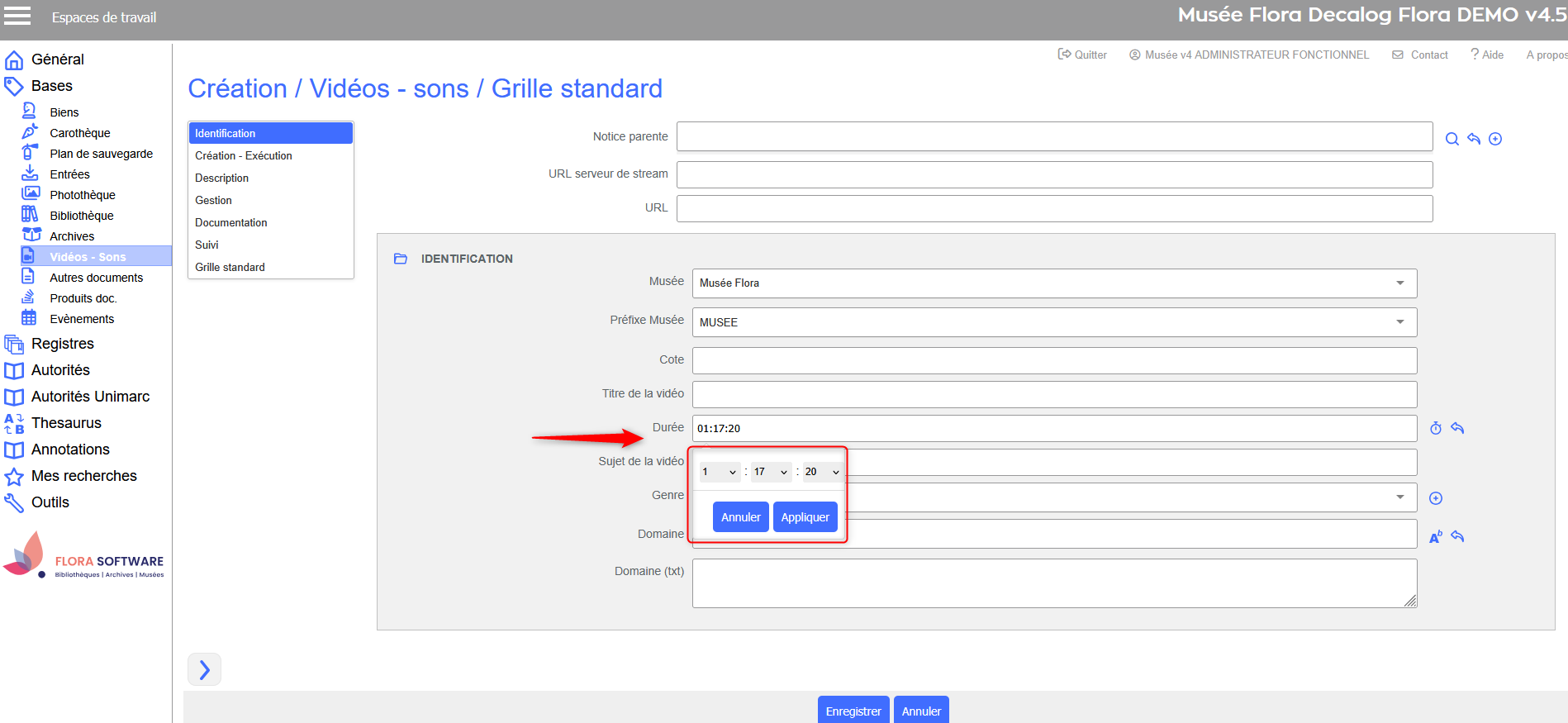Click the search icon beside Notice parente
The image size is (1568, 723).
click(1452, 139)
